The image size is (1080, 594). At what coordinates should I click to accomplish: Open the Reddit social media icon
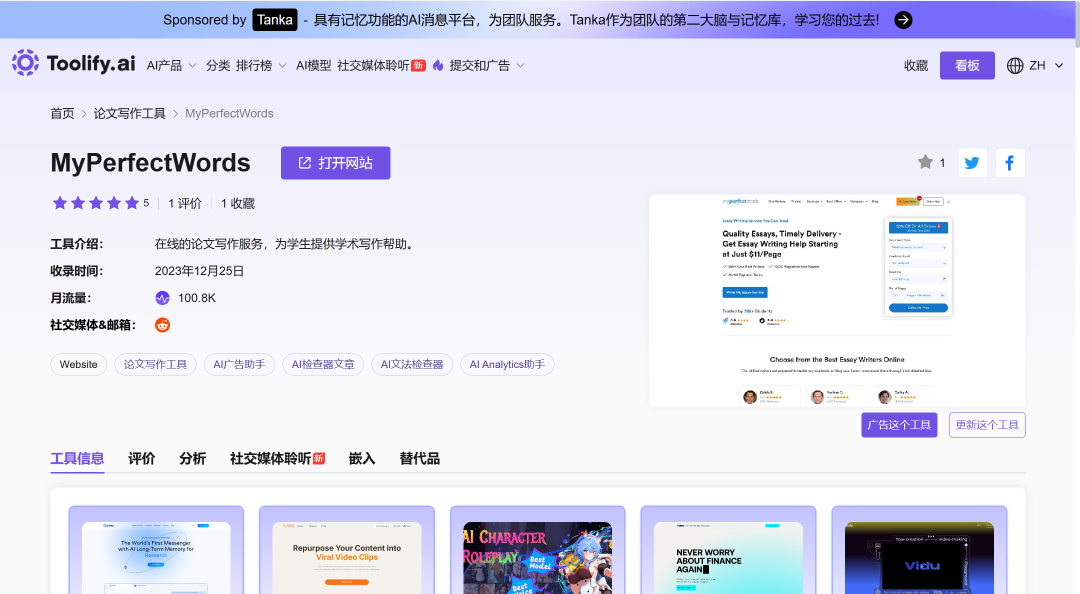[x=163, y=325]
